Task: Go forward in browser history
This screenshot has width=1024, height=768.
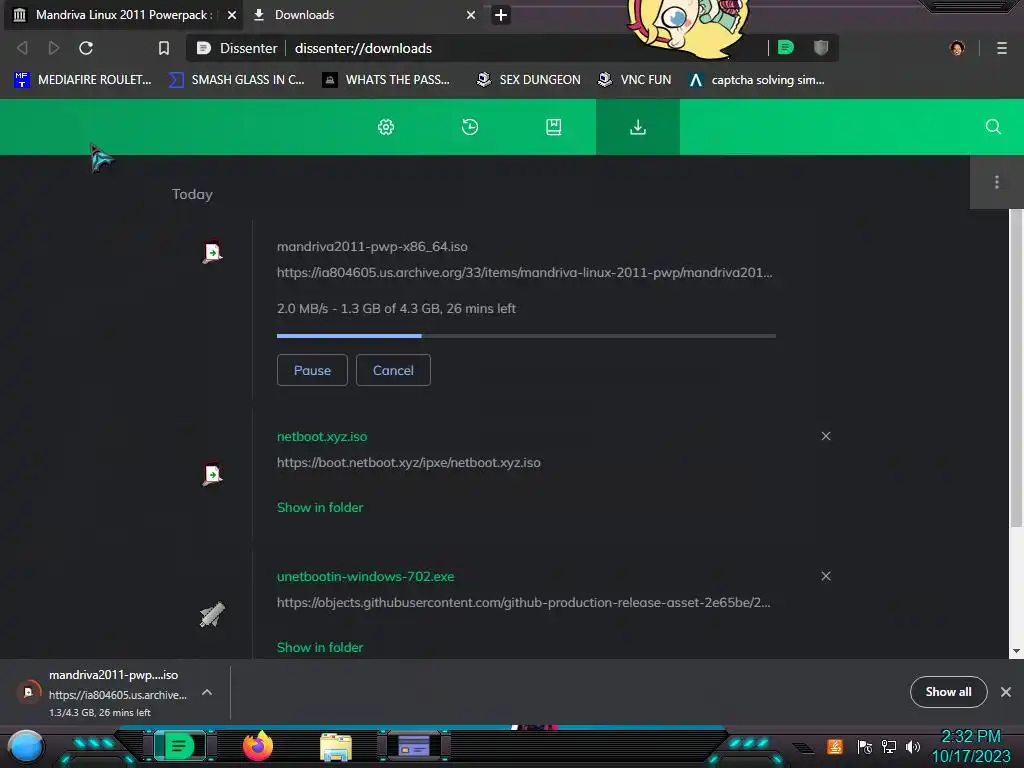Action: pos(54,48)
